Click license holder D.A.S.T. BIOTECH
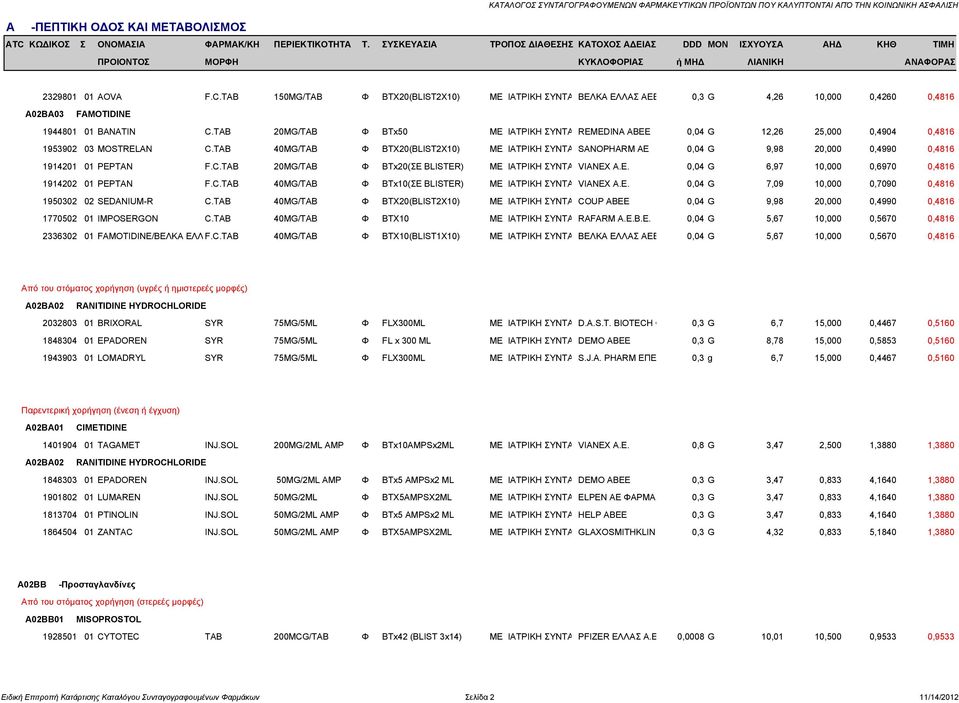The width and height of the screenshot is (959, 703). coord(616,323)
